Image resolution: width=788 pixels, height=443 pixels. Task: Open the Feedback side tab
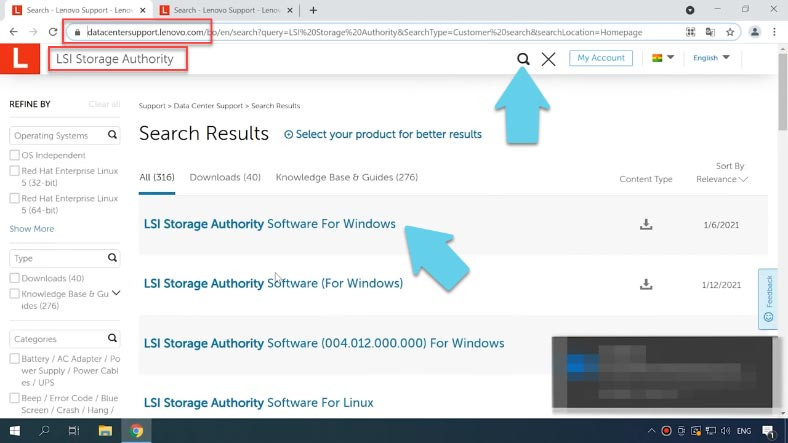(768, 299)
